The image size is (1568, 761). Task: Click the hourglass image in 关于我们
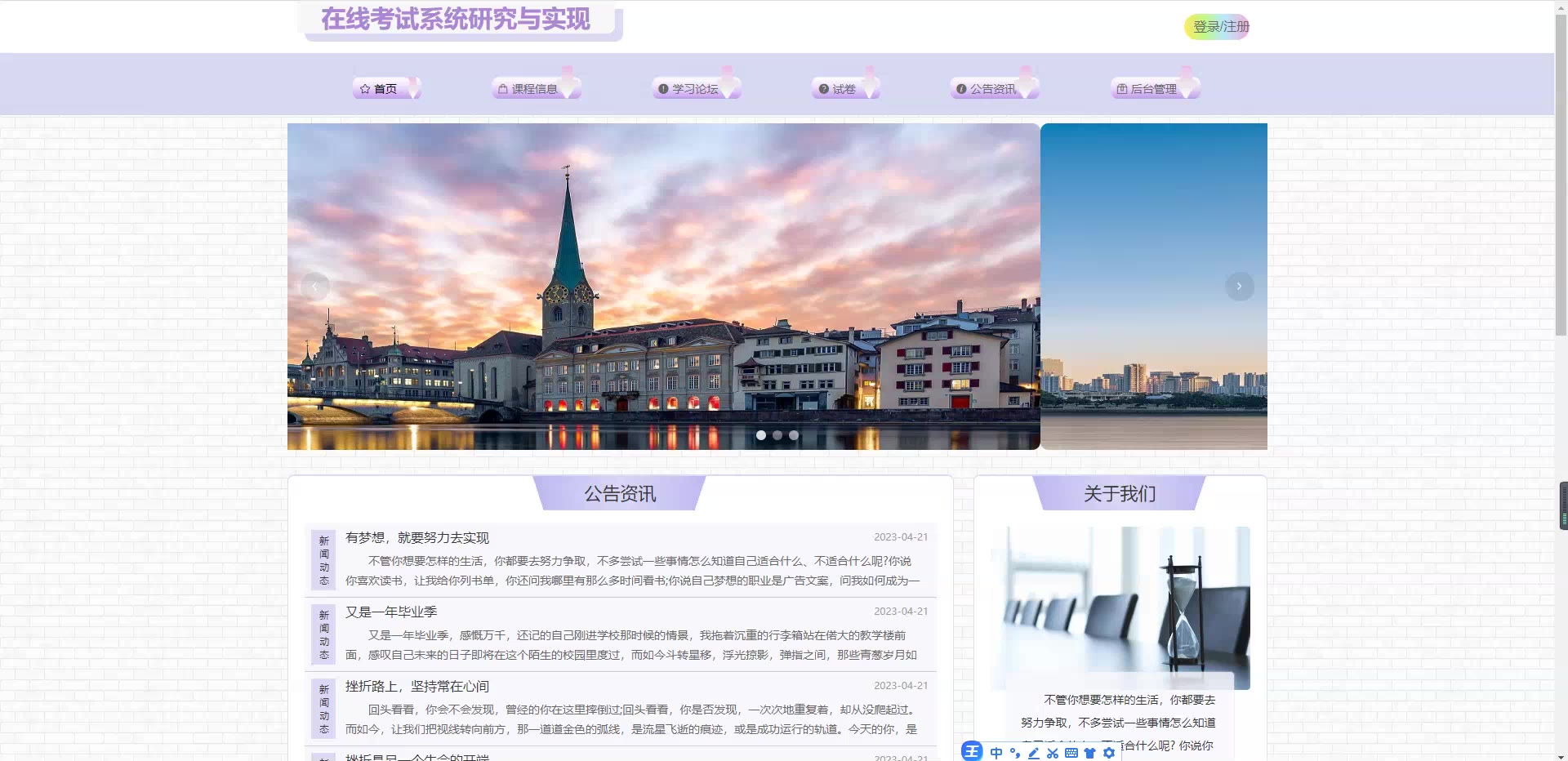tap(1120, 608)
